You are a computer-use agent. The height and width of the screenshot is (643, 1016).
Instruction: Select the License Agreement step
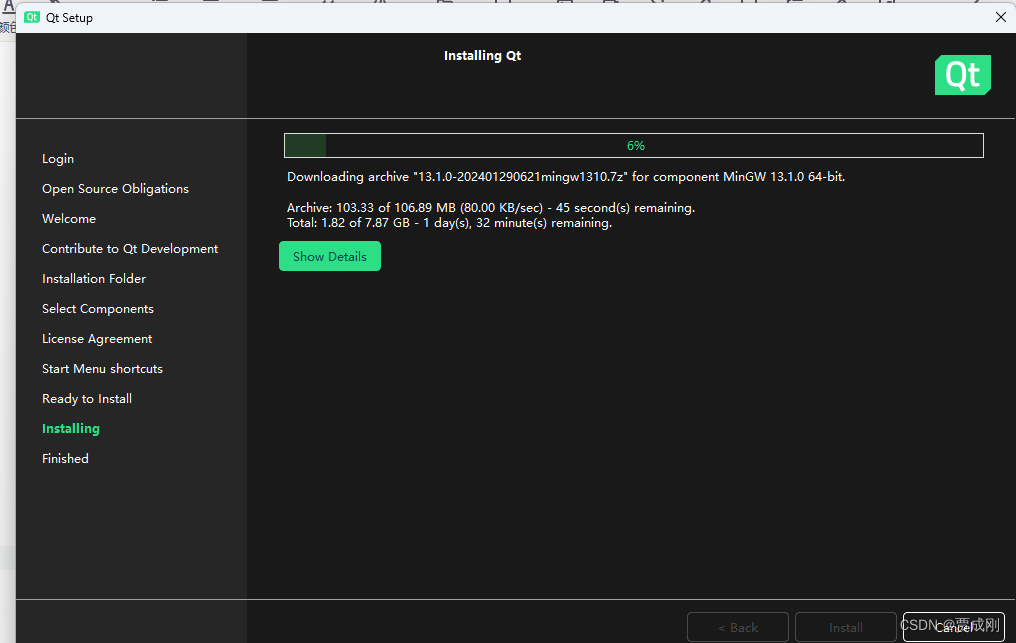97,338
